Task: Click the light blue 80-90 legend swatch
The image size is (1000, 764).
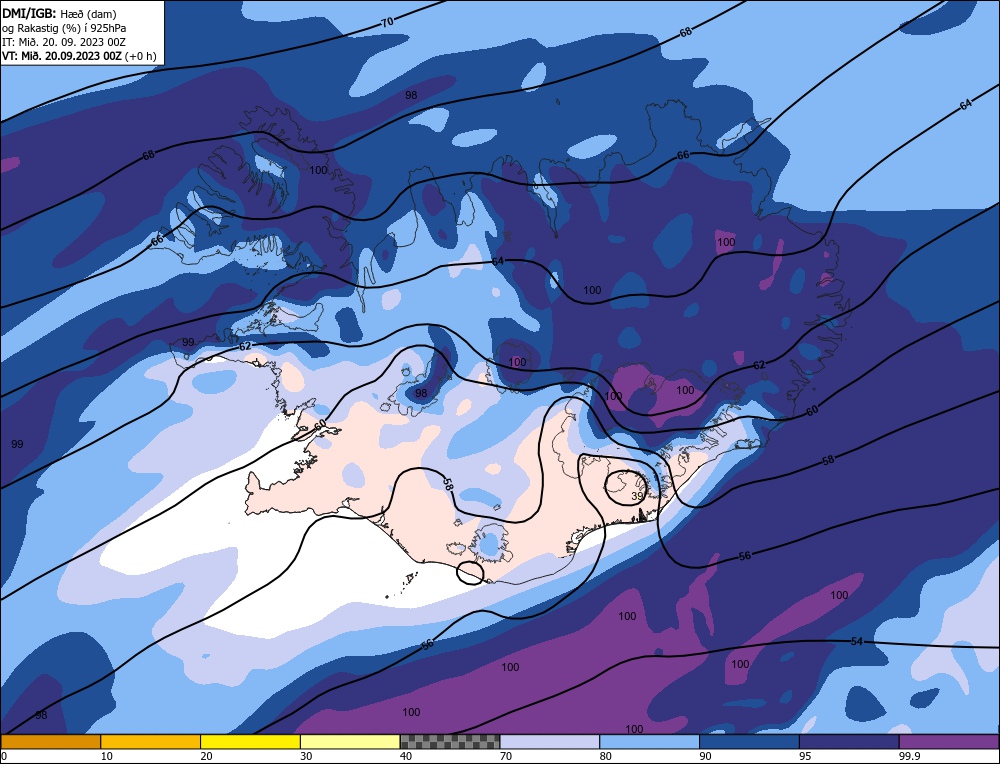Action: 649,742
